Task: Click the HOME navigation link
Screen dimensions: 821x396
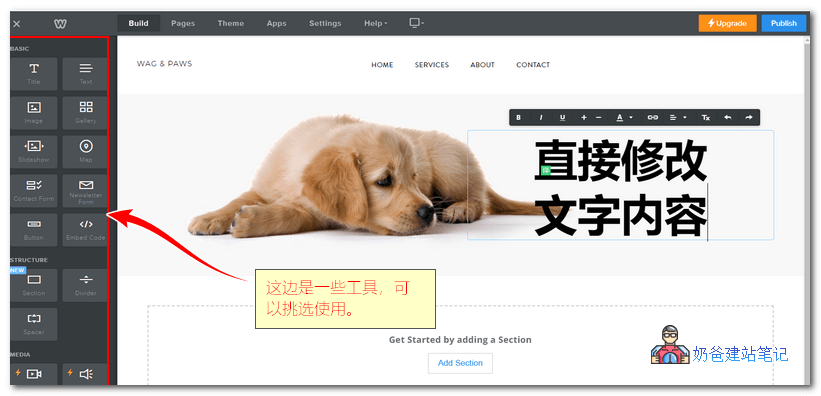Action: pos(382,65)
